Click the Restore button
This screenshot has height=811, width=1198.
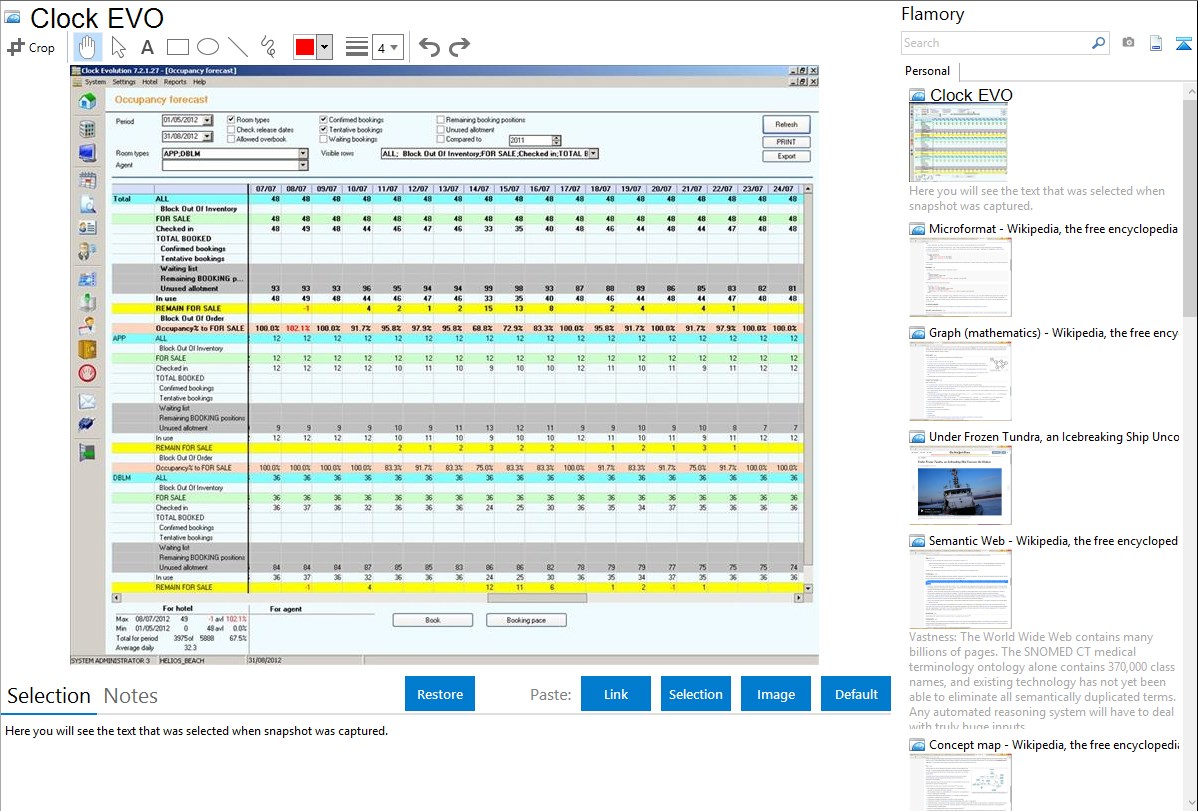click(440, 694)
